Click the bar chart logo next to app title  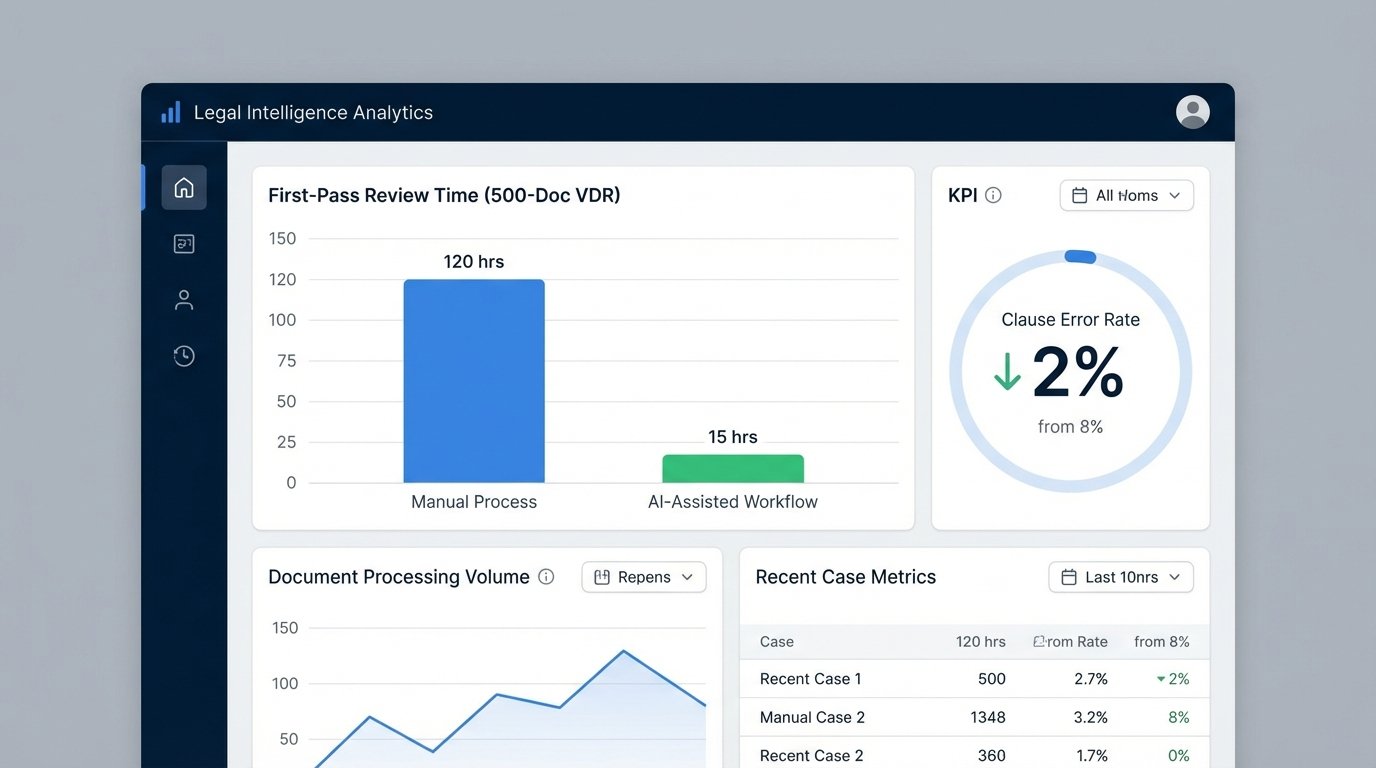pyautogui.click(x=170, y=112)
